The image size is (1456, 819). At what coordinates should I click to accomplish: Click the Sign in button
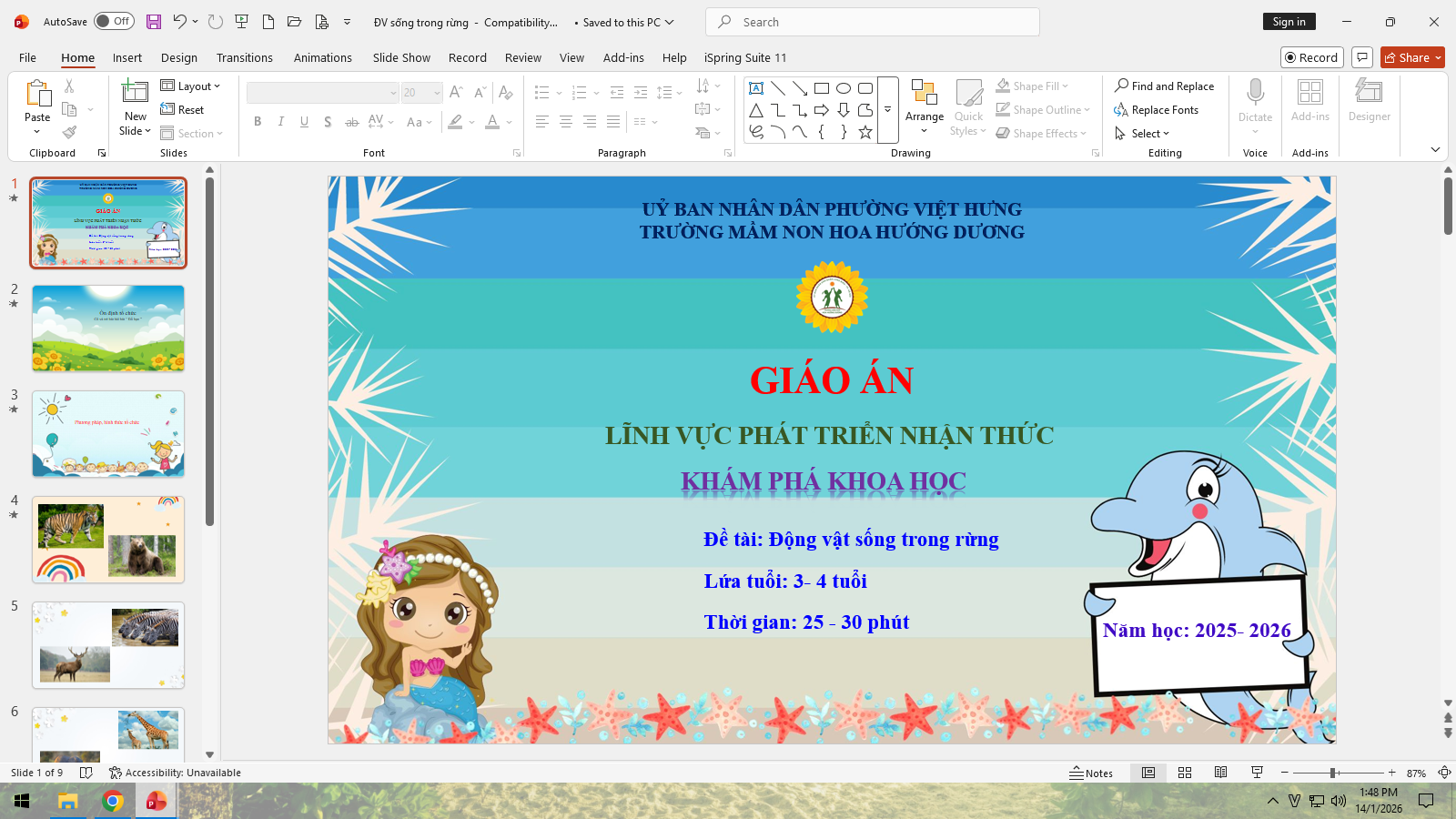click(x=1289, y=22)
